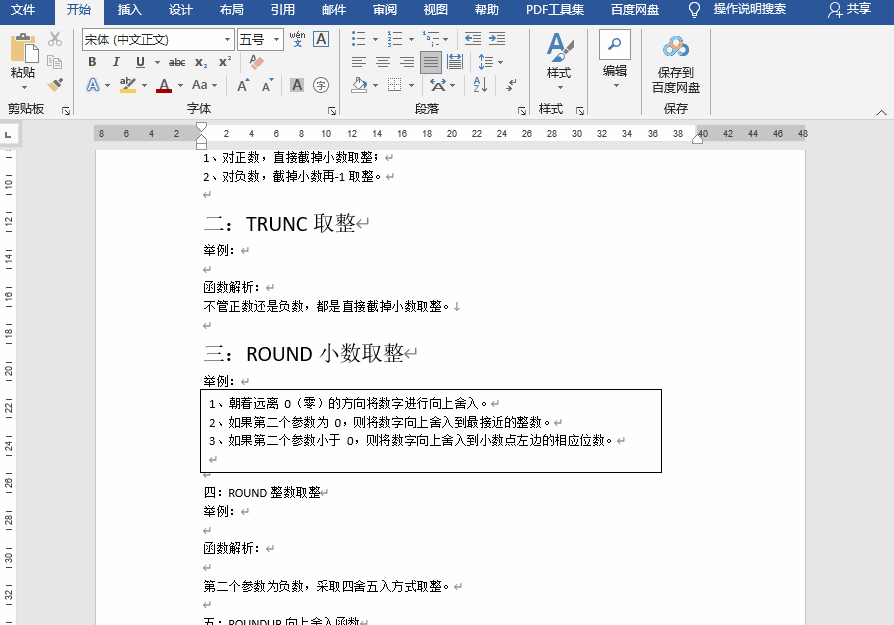Toggle justified alignment
Screen dimensions: 894x625
(x=431, y=62)
